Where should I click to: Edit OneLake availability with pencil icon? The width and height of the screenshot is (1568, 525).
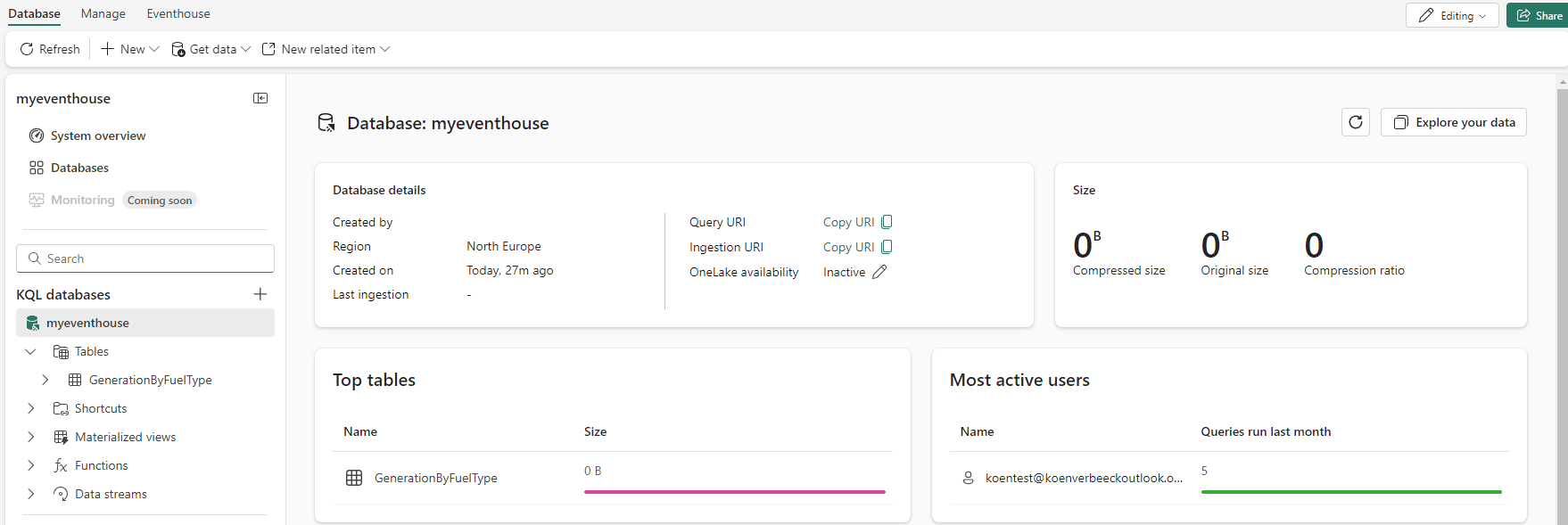879,272
